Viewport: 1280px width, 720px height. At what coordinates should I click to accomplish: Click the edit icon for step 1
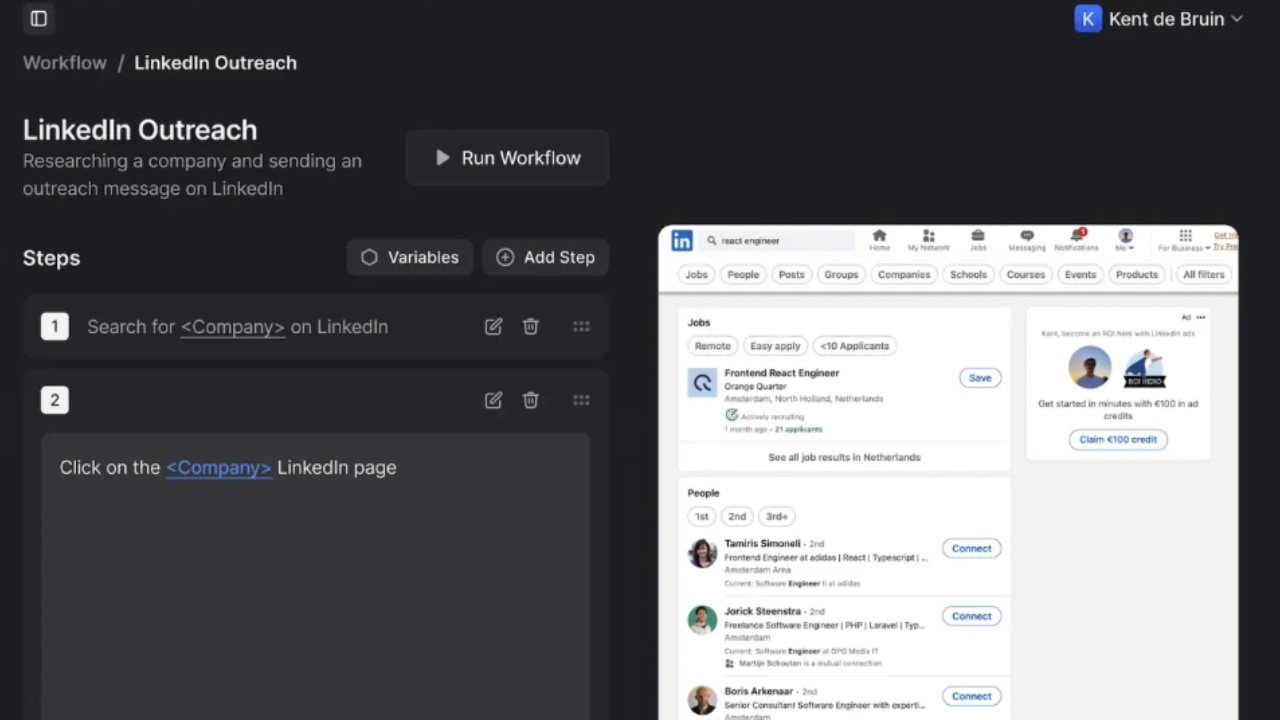coord(493,327)
